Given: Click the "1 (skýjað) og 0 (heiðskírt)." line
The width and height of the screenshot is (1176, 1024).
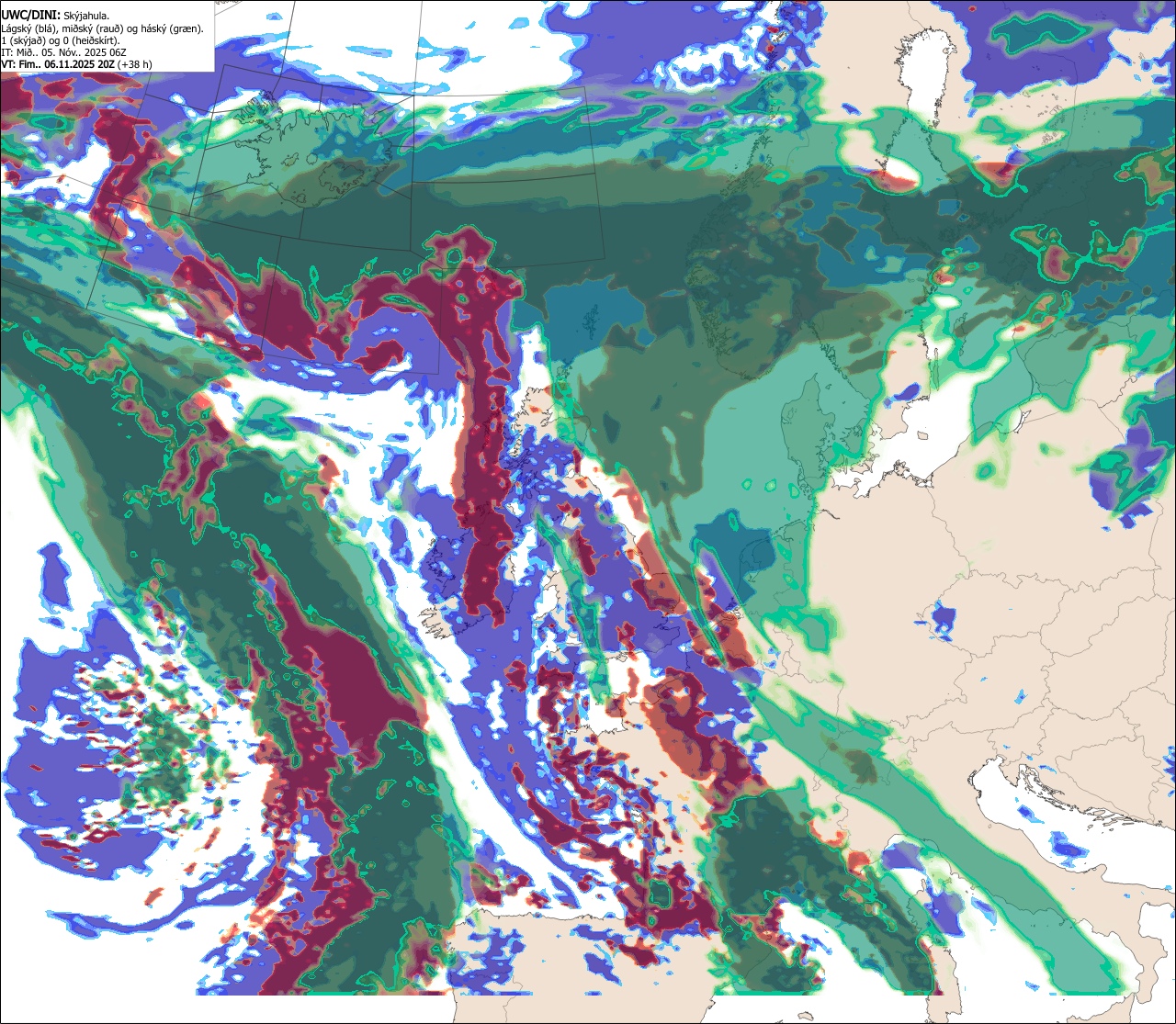Looking at the screenshot, I should click(x=61, y=40).
